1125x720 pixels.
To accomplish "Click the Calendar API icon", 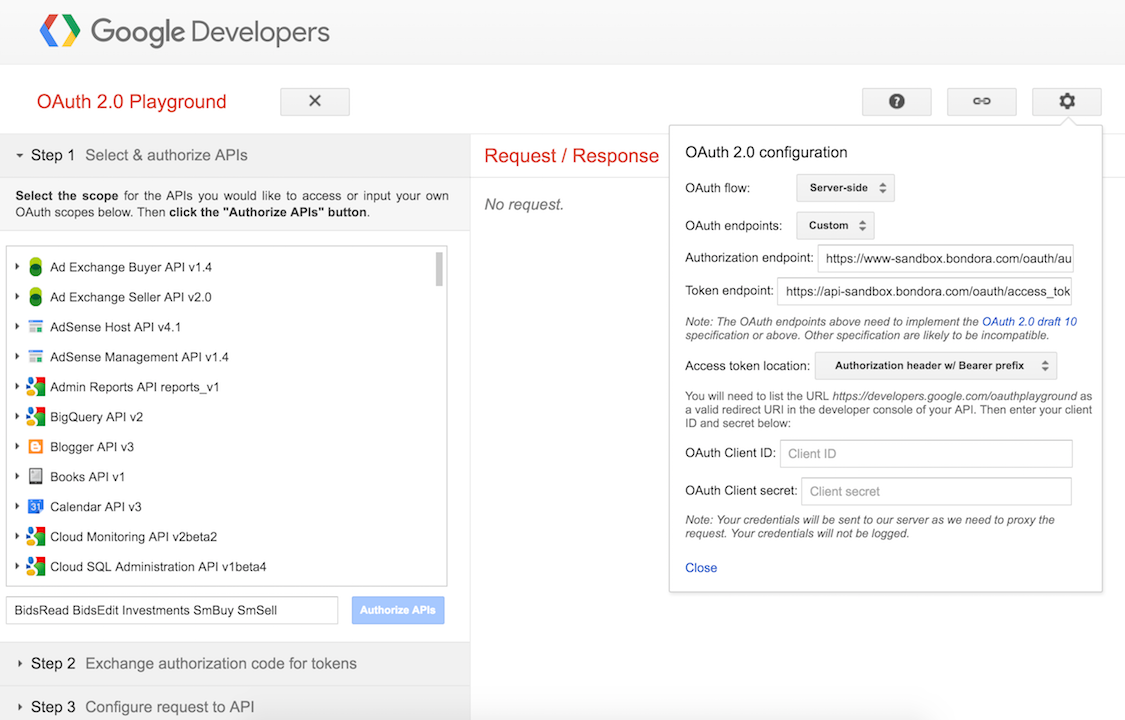I will [x=35, y=506].
